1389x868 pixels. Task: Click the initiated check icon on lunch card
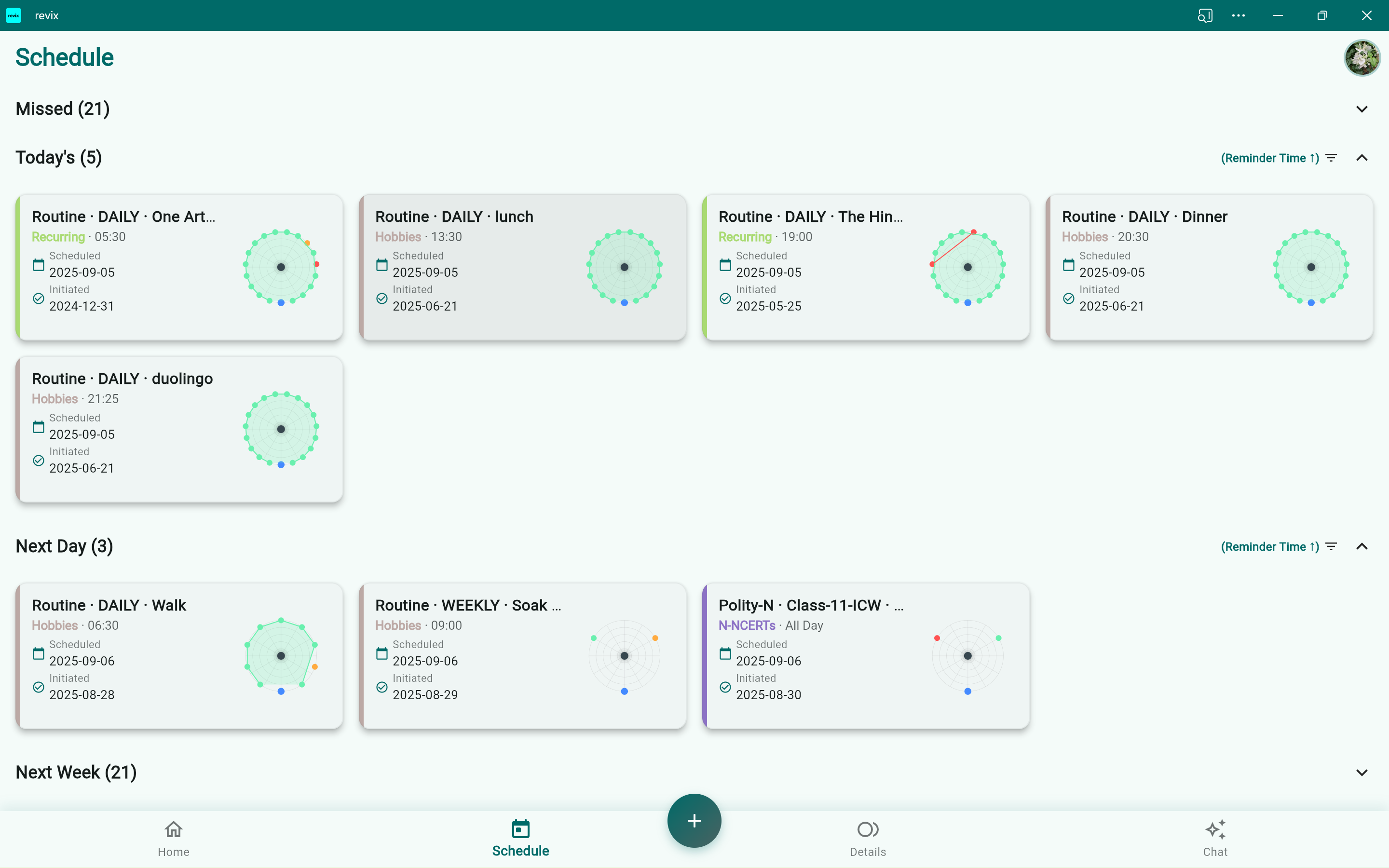(381, 298)
